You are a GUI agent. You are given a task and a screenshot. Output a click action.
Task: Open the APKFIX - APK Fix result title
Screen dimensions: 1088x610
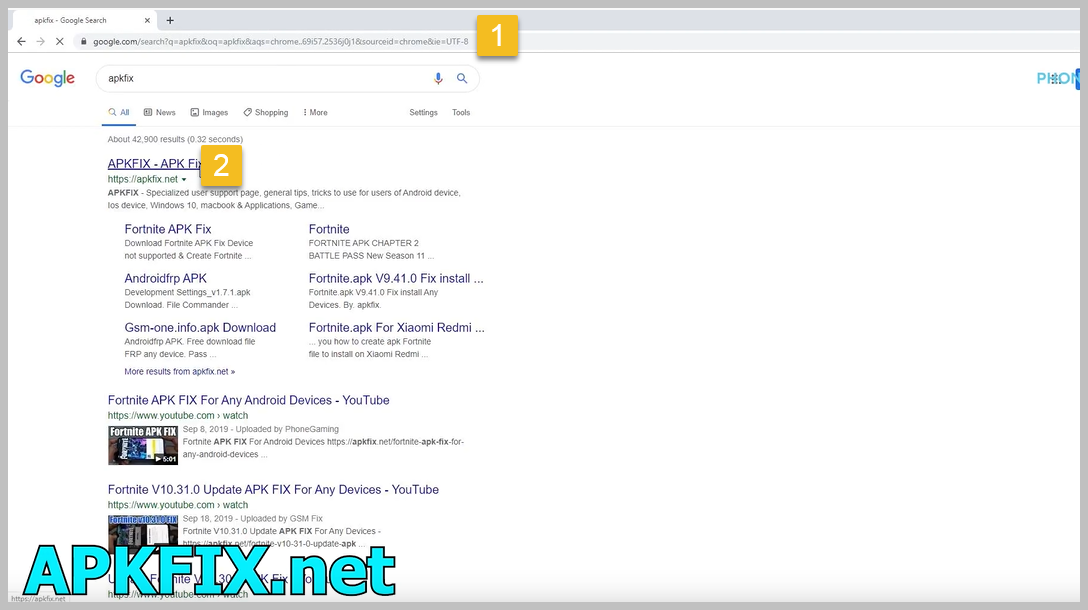point(154,164)
